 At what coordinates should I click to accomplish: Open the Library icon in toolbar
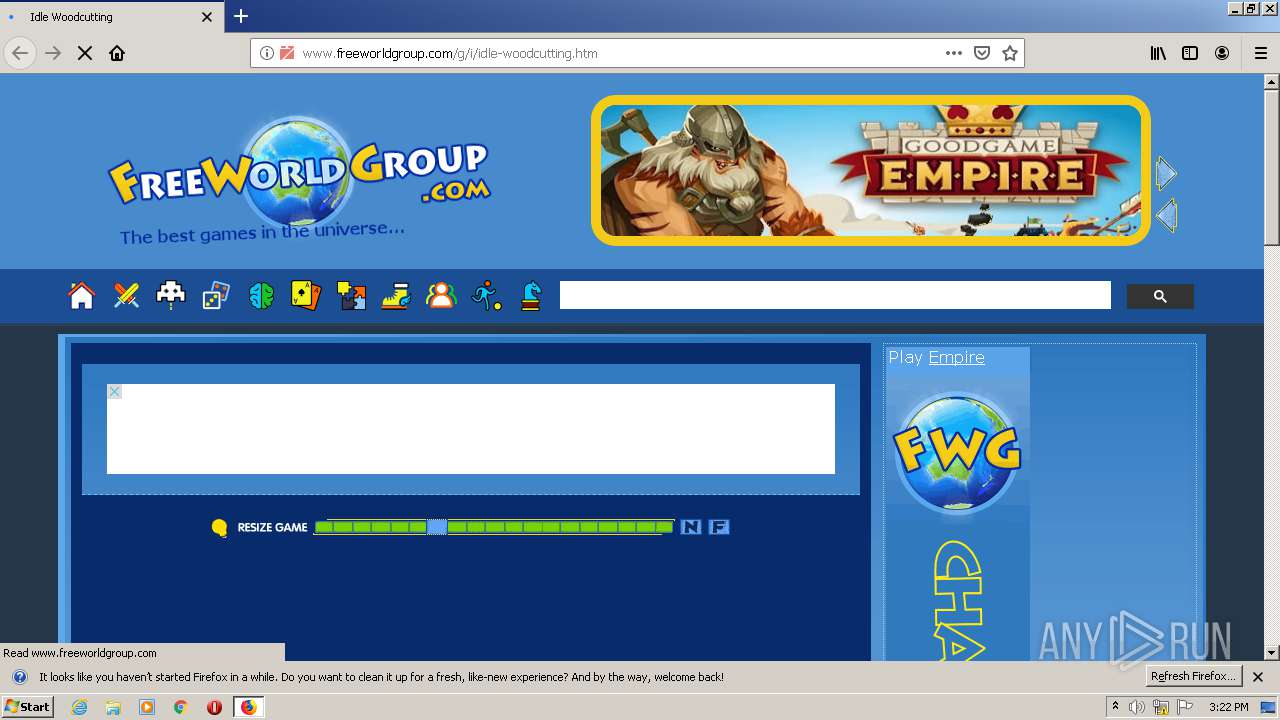tap(1158, 53)
